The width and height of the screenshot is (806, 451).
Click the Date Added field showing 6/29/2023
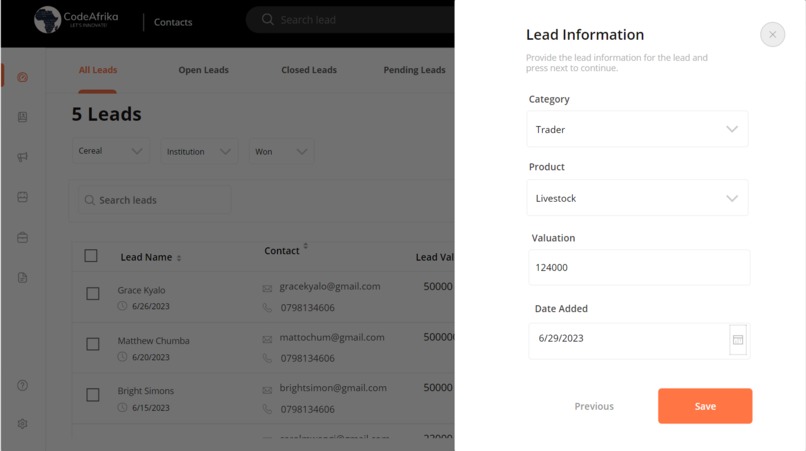tap(639, 340)
